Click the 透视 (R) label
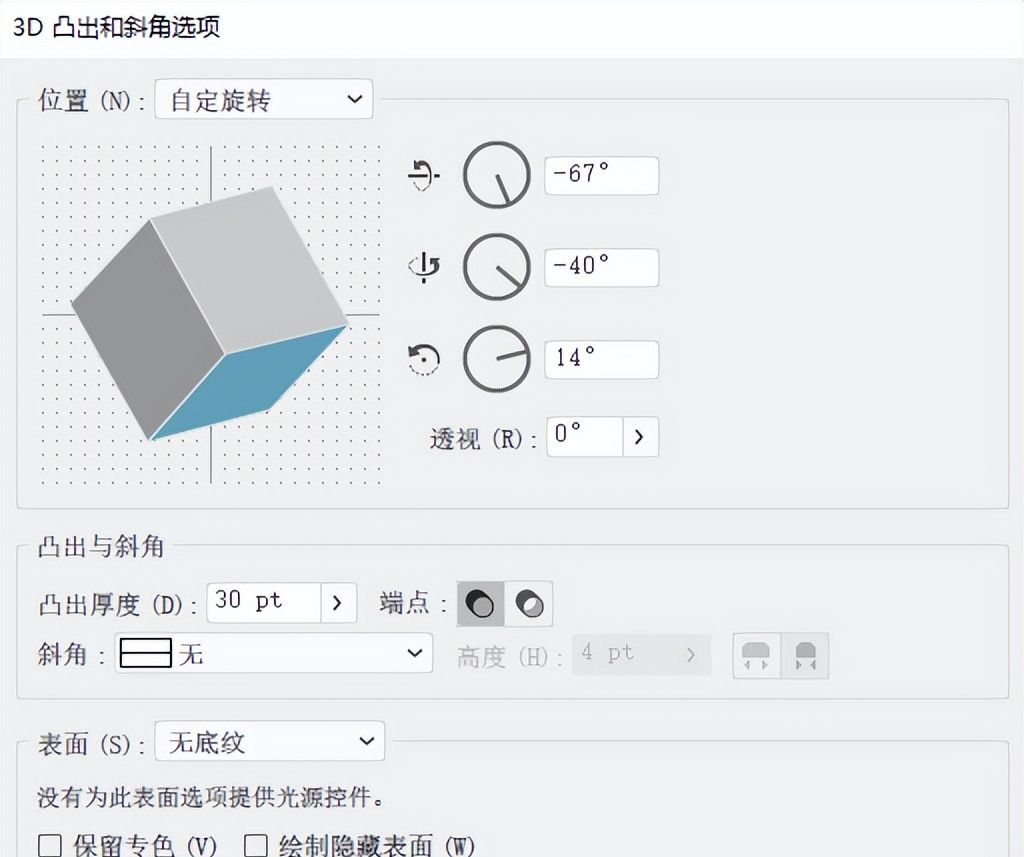This screenshot has width=1024, height=857. [x=483, y=439]
